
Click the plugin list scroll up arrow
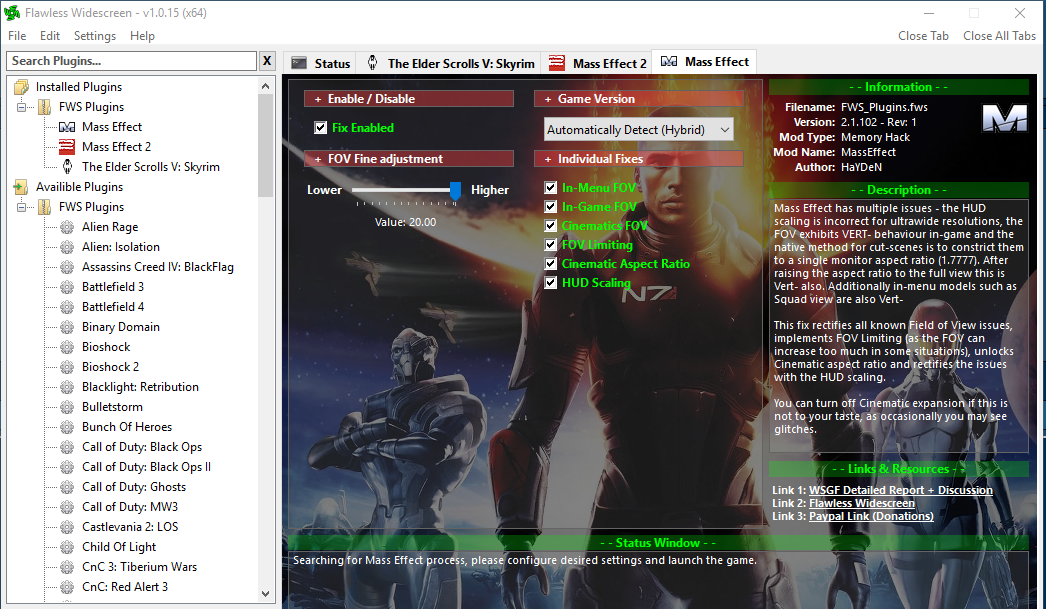266,86
